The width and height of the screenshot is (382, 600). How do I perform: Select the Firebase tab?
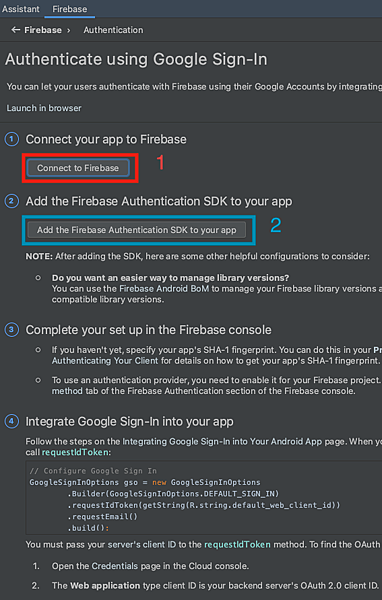point(70,9)
